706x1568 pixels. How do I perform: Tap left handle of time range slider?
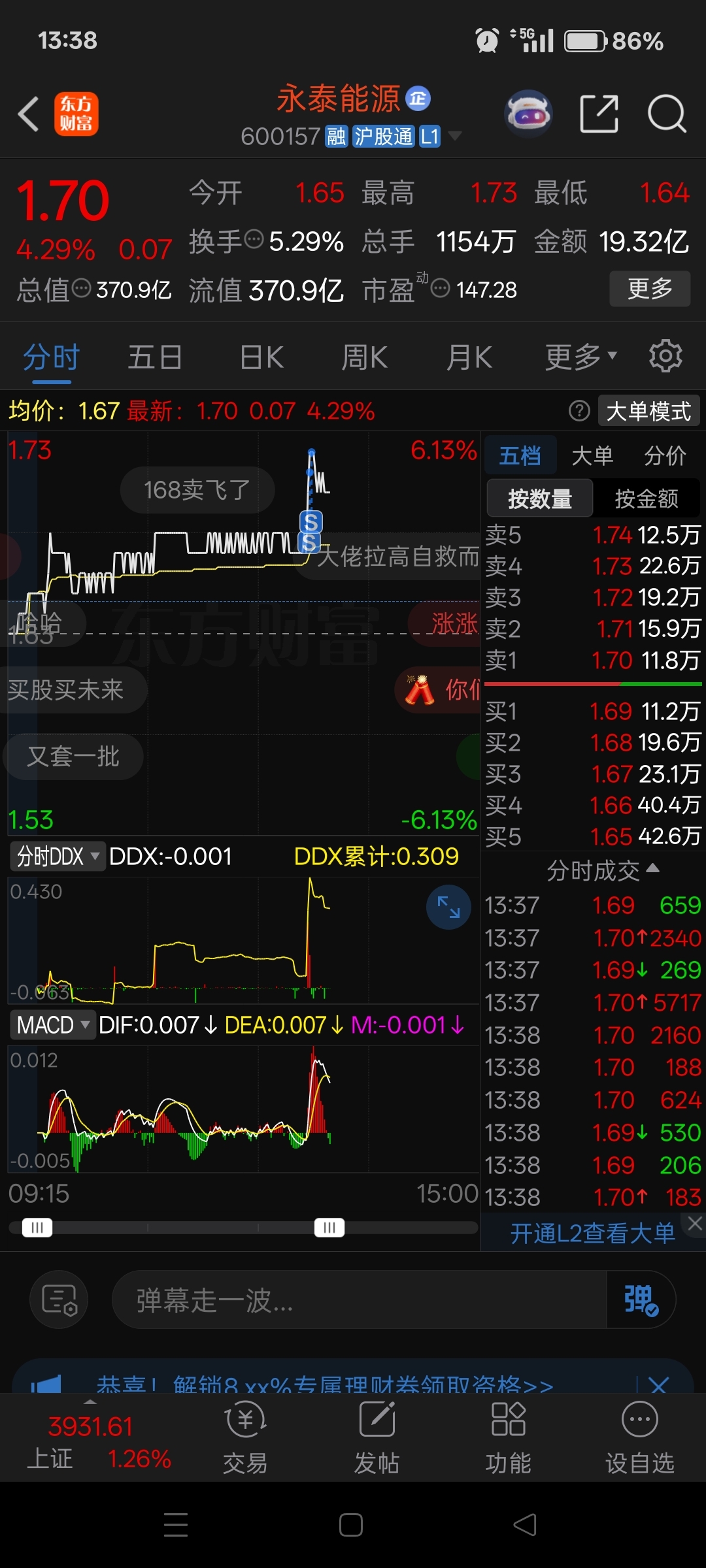(x=37, y=1228)
